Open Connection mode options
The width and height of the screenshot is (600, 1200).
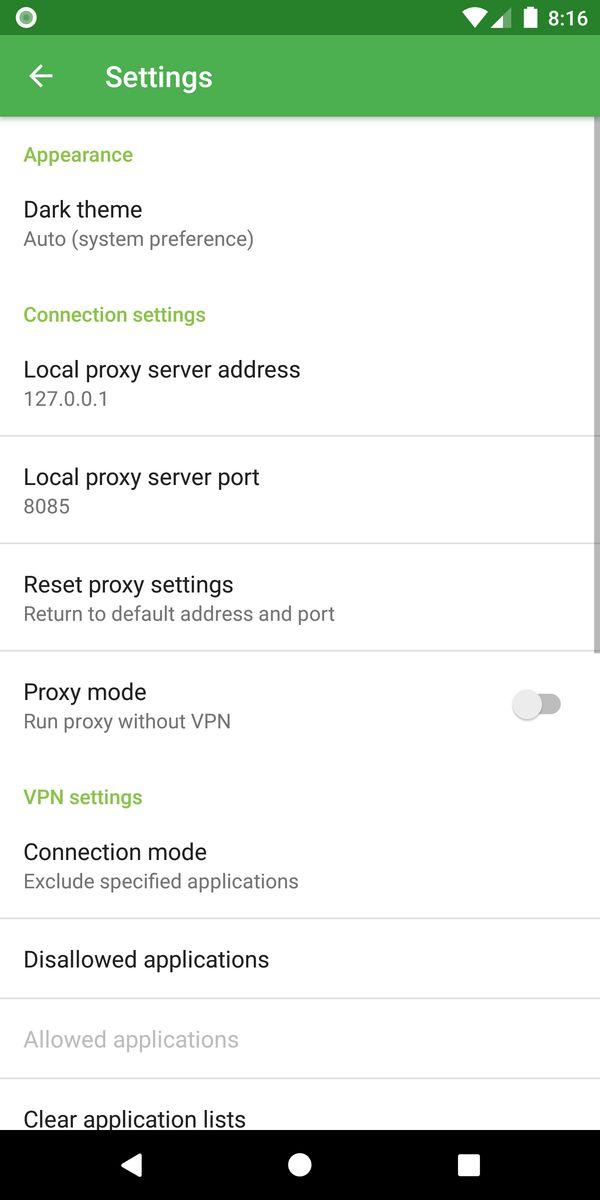(x=300, y=866)
